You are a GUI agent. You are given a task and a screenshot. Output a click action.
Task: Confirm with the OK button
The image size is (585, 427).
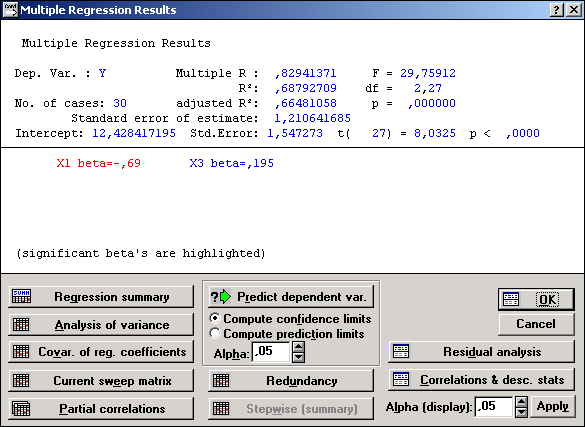coord(536,299)
